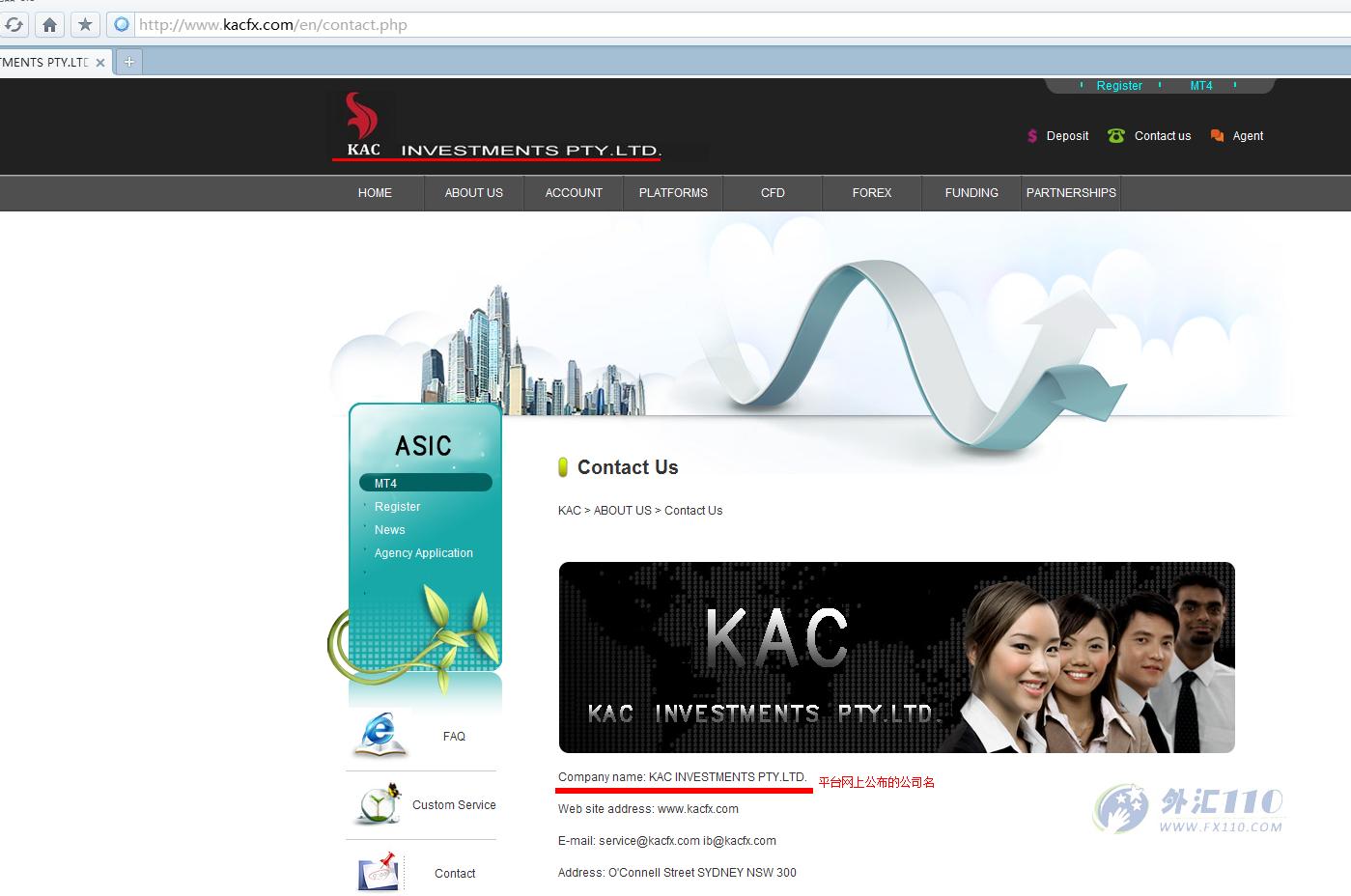Click the Web site address www.kacfx.com line
The image size is (1351, 896).
pyautogui.click(x=648, y=809)
